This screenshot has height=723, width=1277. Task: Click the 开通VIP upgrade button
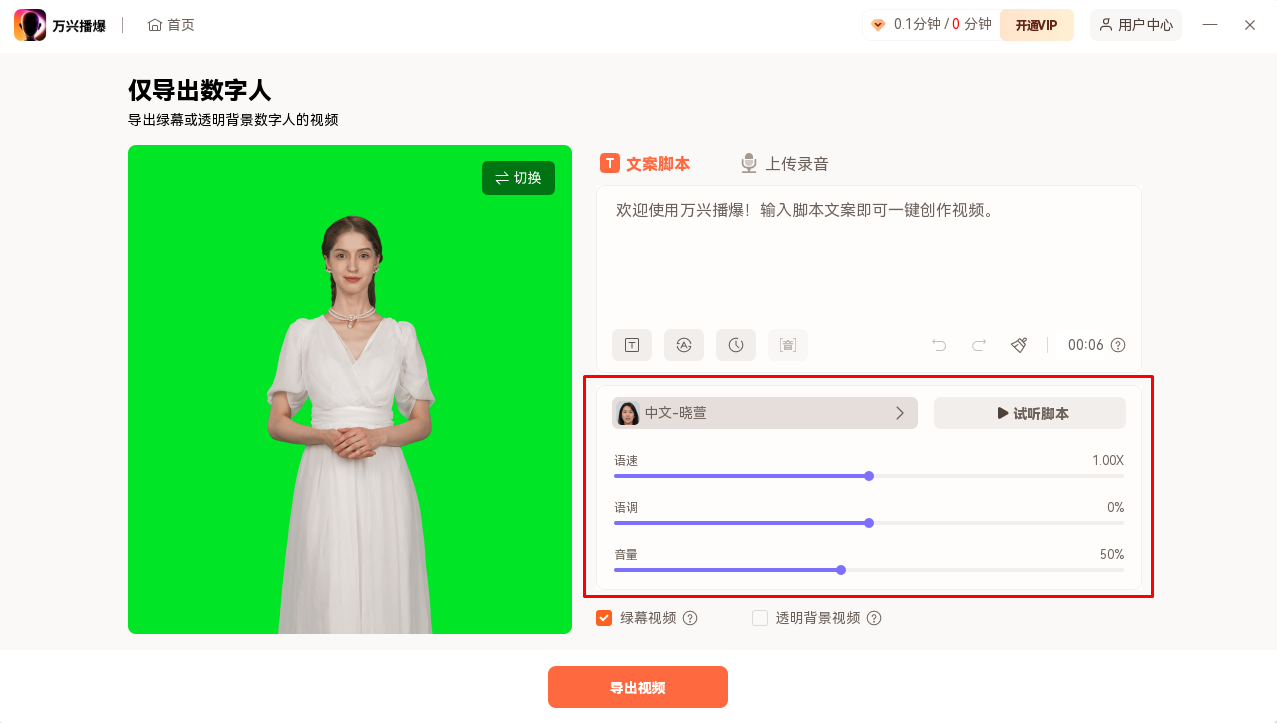[x=1036, y=24]
